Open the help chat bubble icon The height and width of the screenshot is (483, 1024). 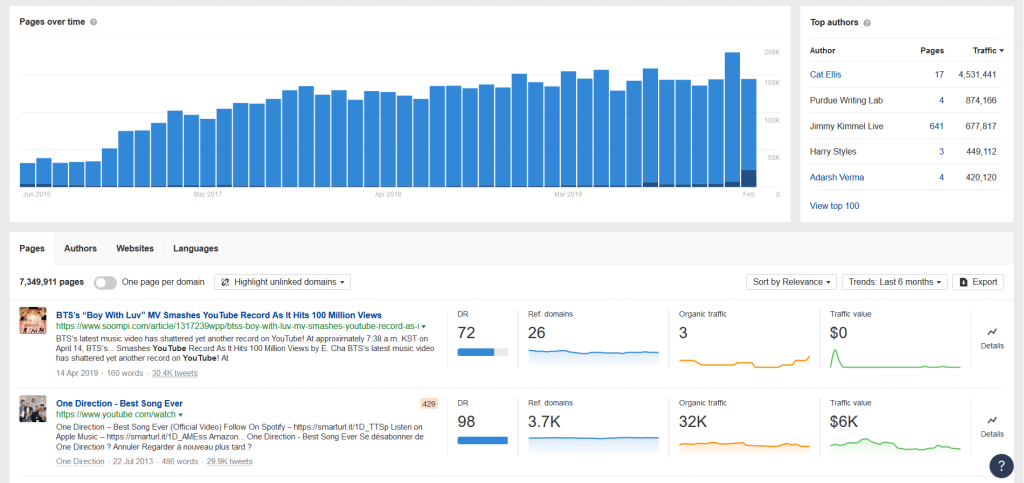1001,465
